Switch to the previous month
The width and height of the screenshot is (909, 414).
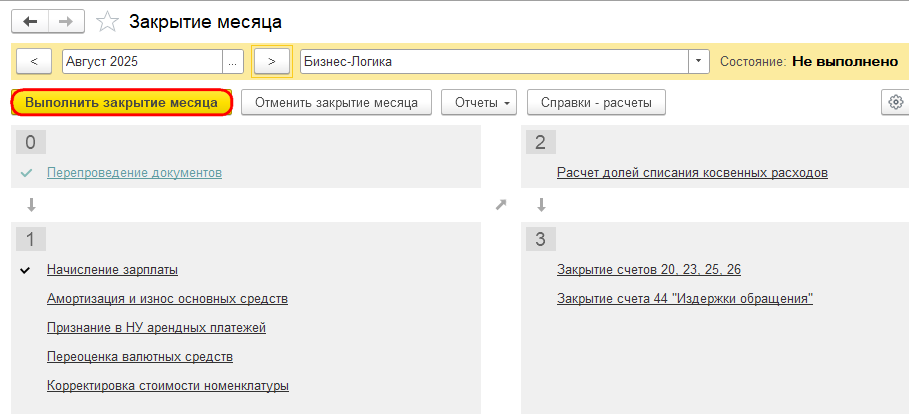click(x=34, y=61)
